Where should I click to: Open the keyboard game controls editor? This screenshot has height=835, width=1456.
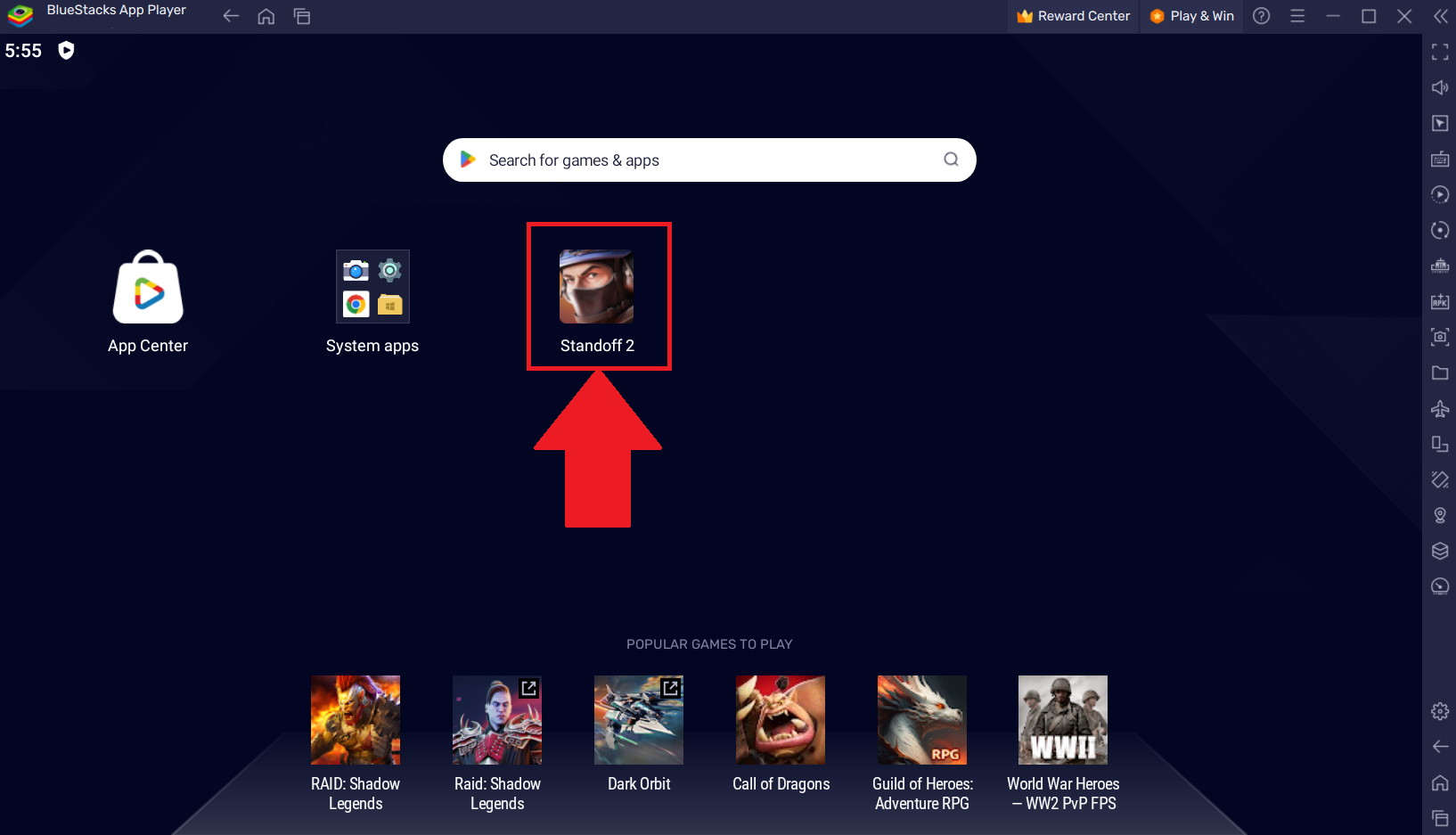[x=1440, y=159]
